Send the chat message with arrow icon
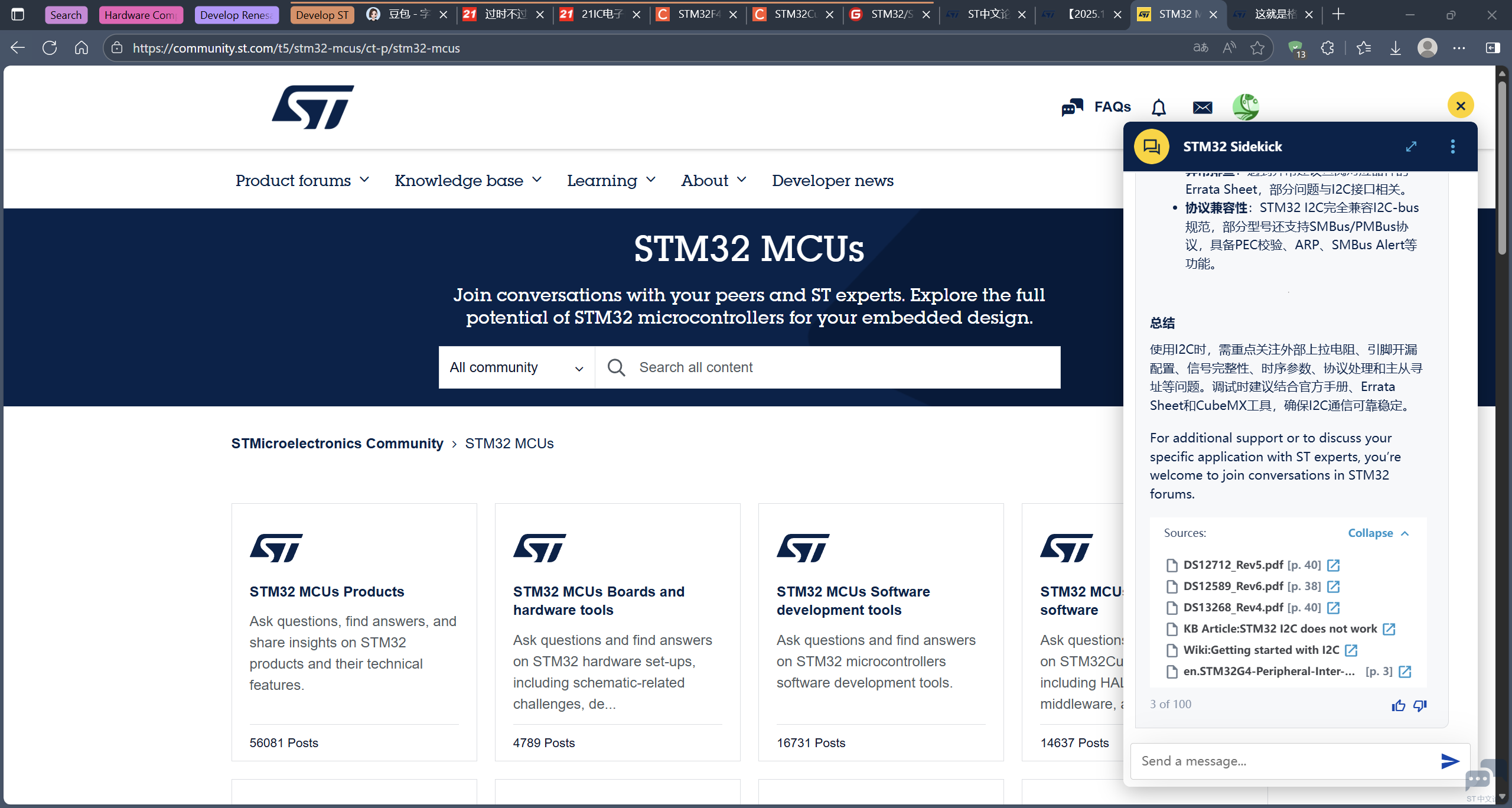Viewport: 1512px width, 808px height. [1450, 761]
